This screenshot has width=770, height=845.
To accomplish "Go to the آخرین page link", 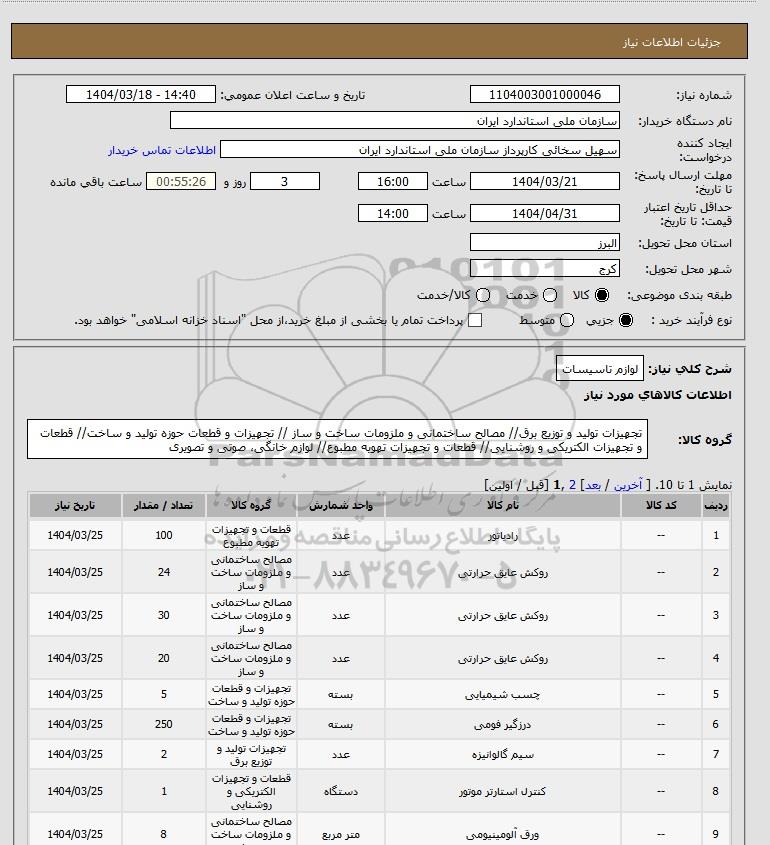I will click(628, 485).
